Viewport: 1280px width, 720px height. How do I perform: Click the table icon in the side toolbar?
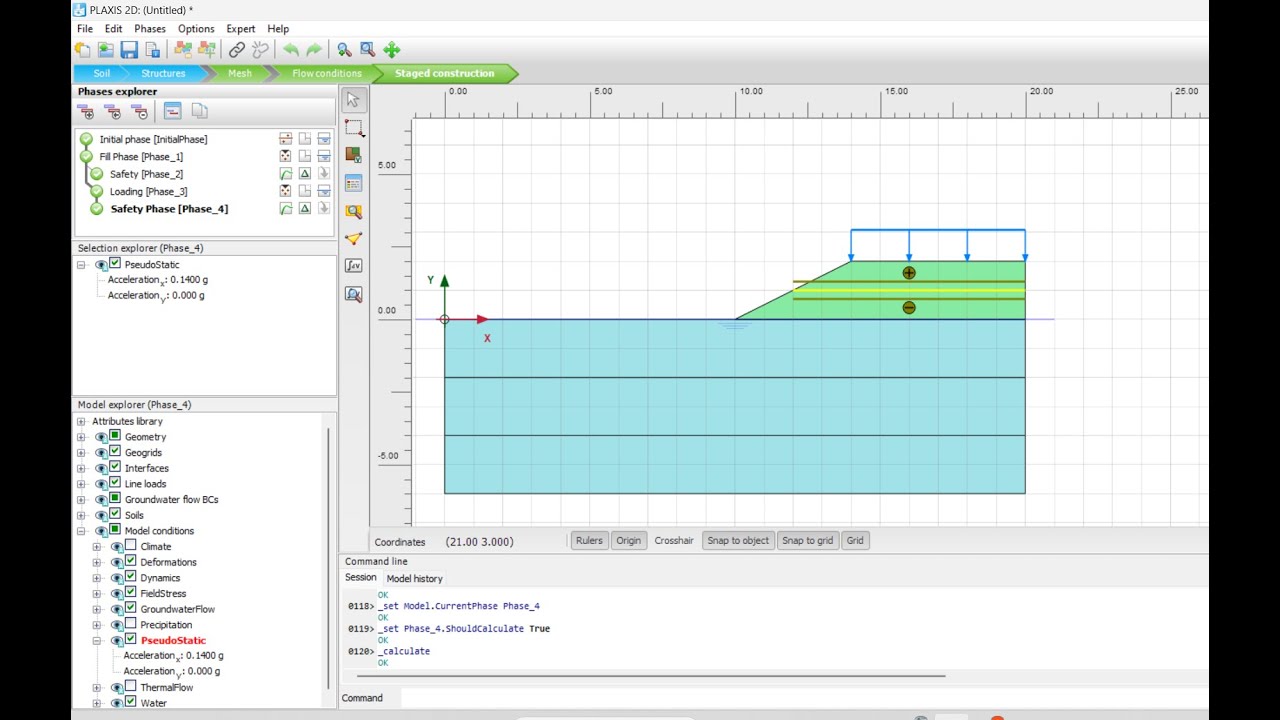click(353, 183)
